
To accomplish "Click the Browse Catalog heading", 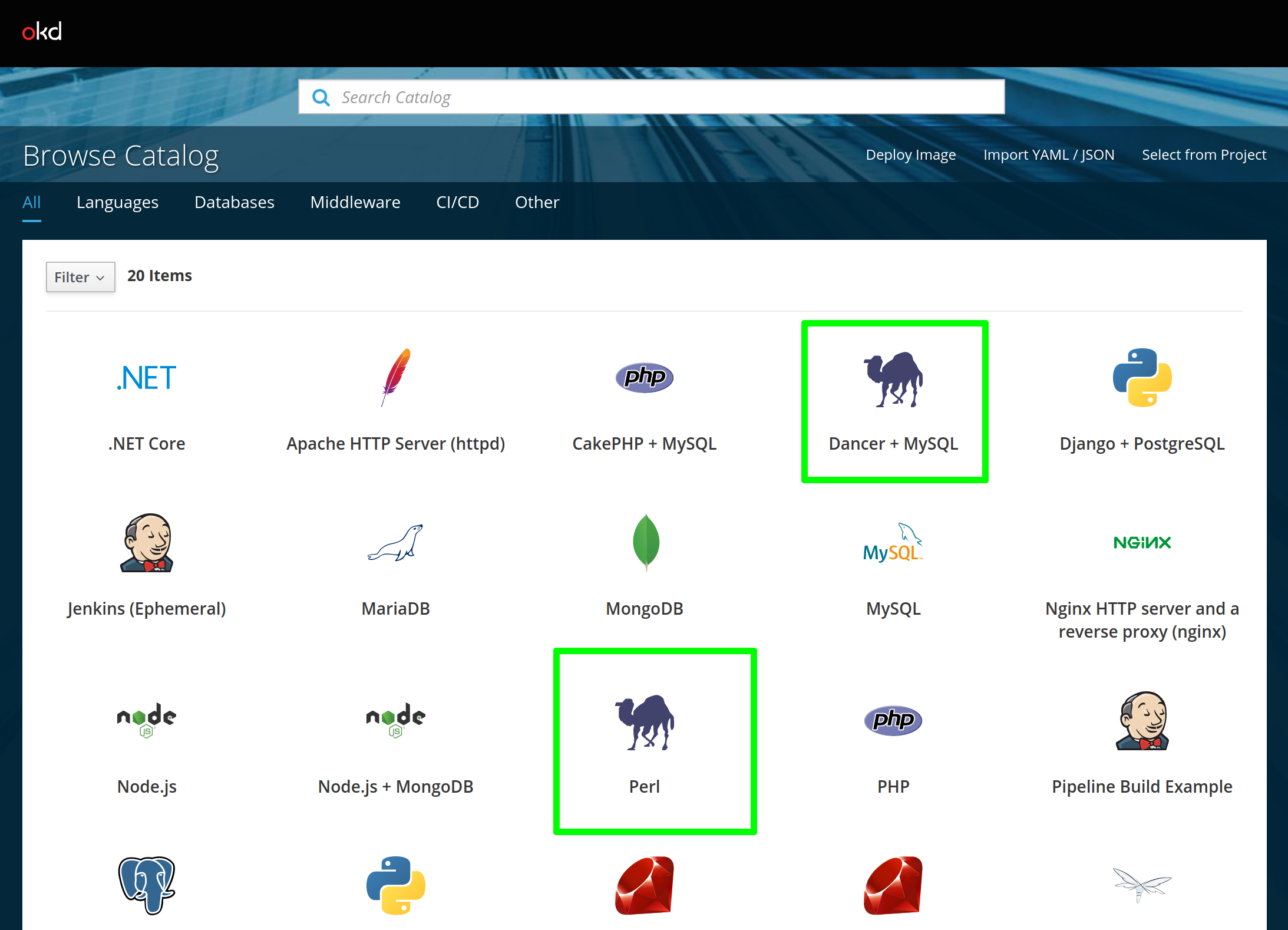I will (121, 156).
